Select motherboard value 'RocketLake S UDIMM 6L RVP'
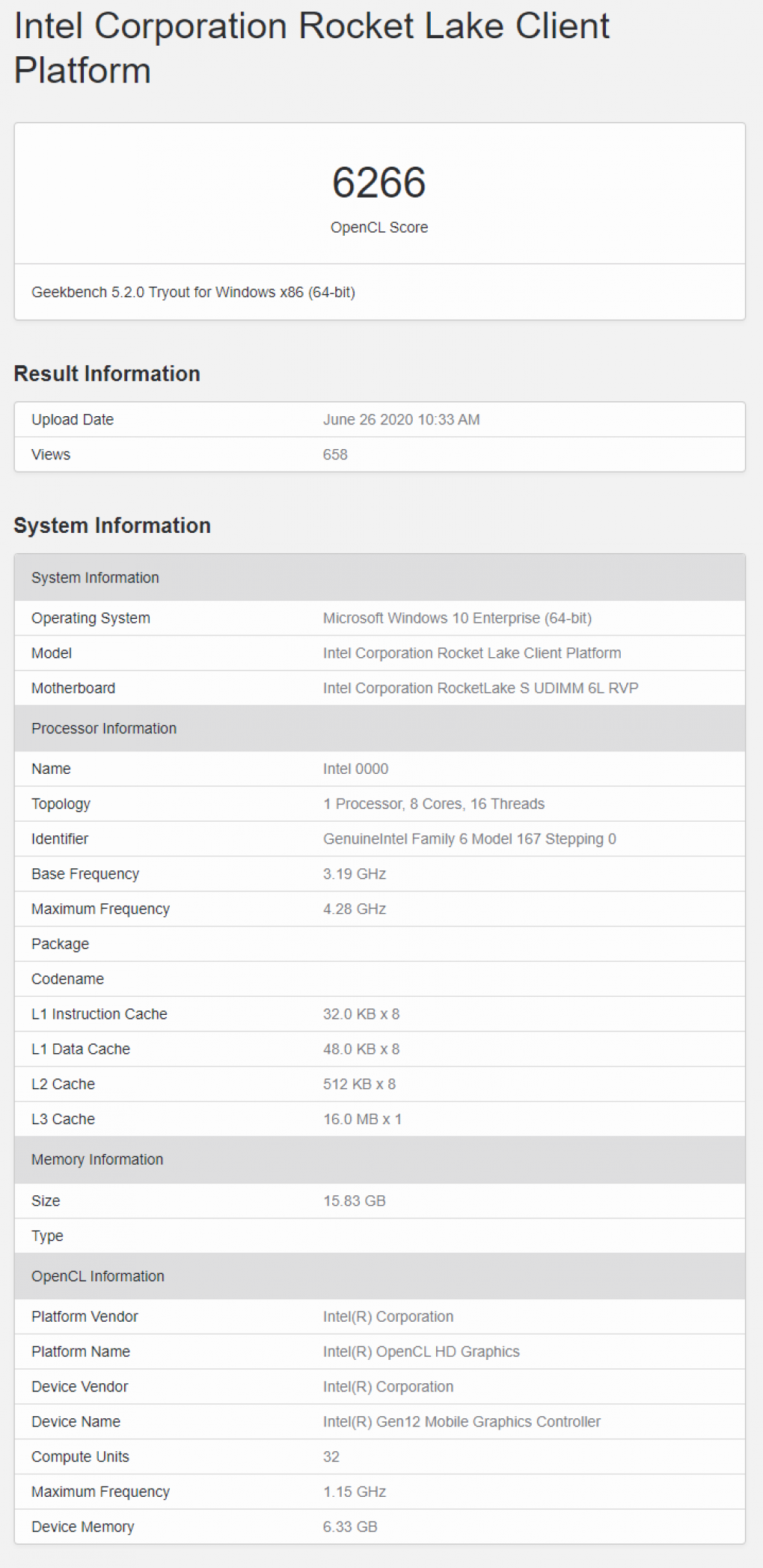This screenshot has width=763, height=1568. [538, 689]
